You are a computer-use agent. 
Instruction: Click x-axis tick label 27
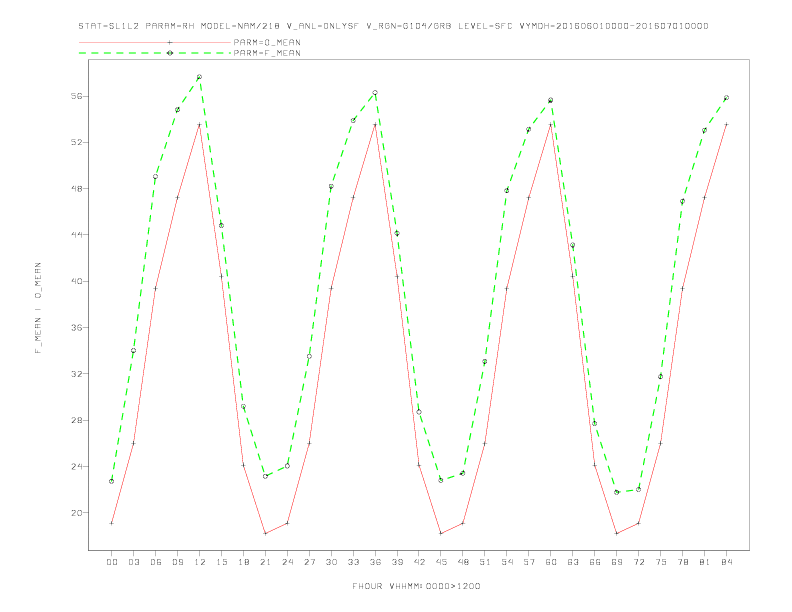point(309,562)
